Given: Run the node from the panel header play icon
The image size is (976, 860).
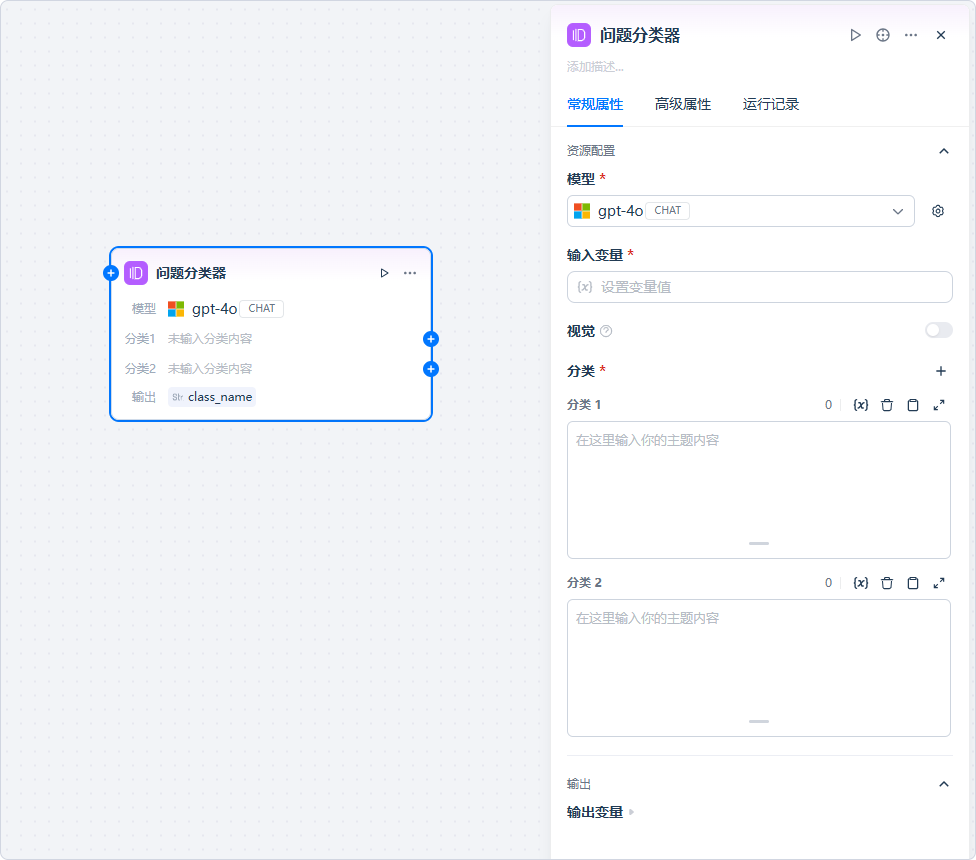Looking at the screenshot, I should click(x=855, y=35).
